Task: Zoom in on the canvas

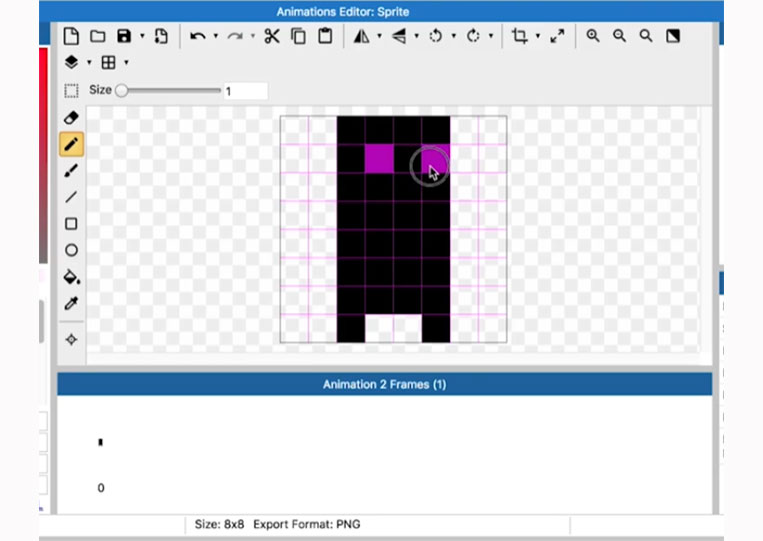Action: [x=593, y=36]
